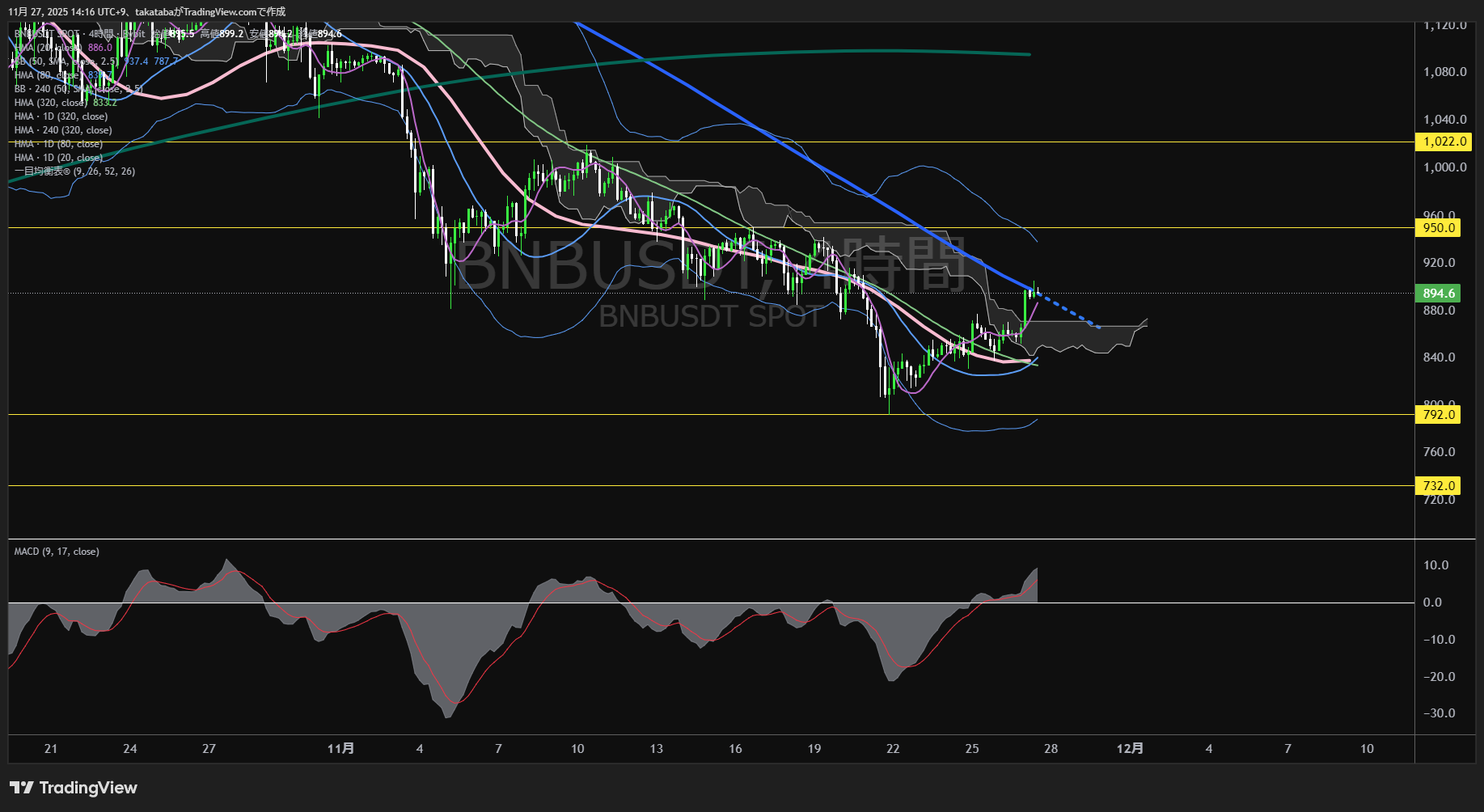Select the HMA (320, close) legend entry

(50, 103)
